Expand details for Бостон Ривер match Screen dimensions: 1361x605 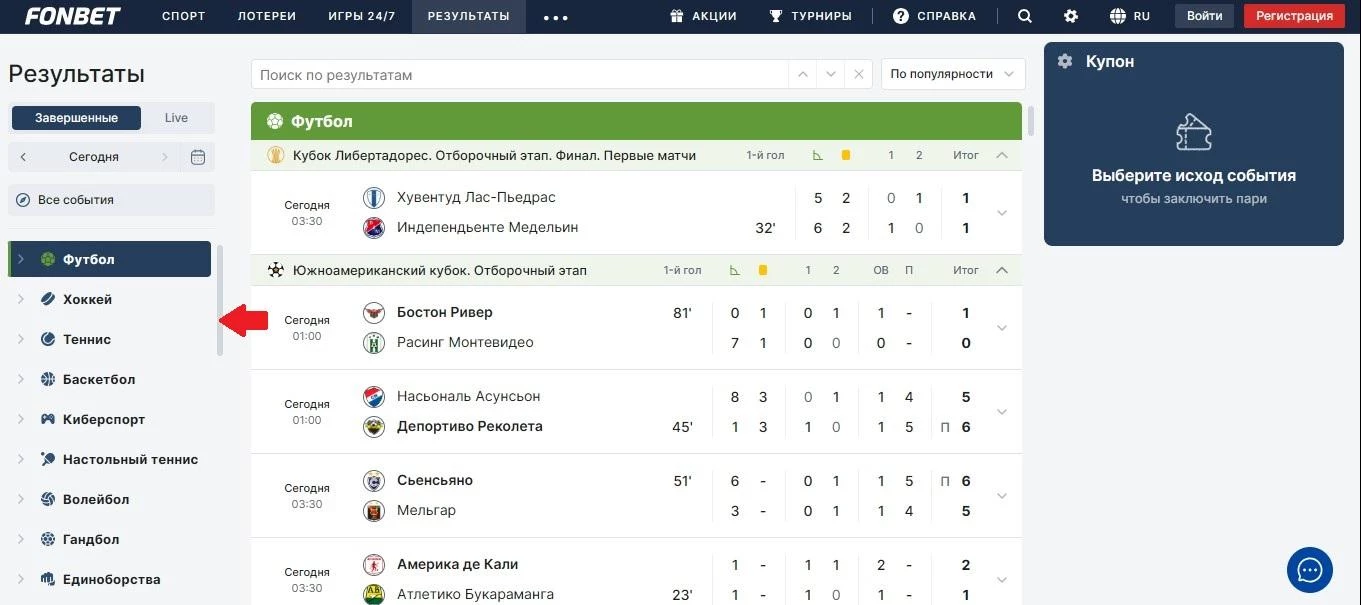click(x=1000, y=326)
